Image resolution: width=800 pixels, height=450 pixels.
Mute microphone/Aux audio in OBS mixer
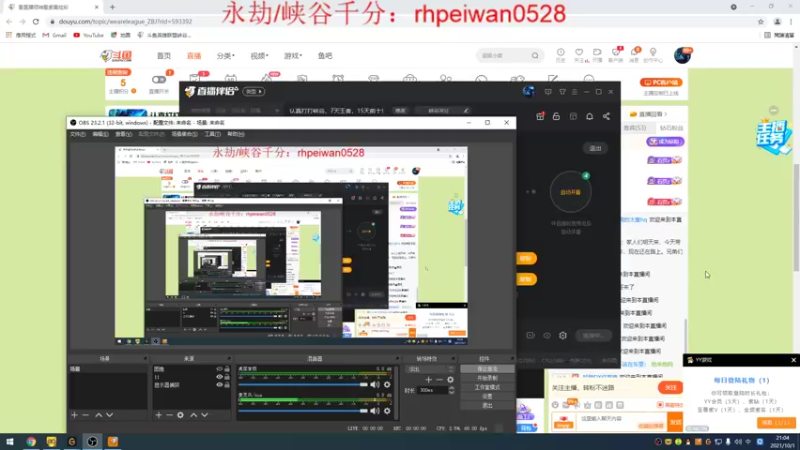pyautogui.click(x=375, y=411)
